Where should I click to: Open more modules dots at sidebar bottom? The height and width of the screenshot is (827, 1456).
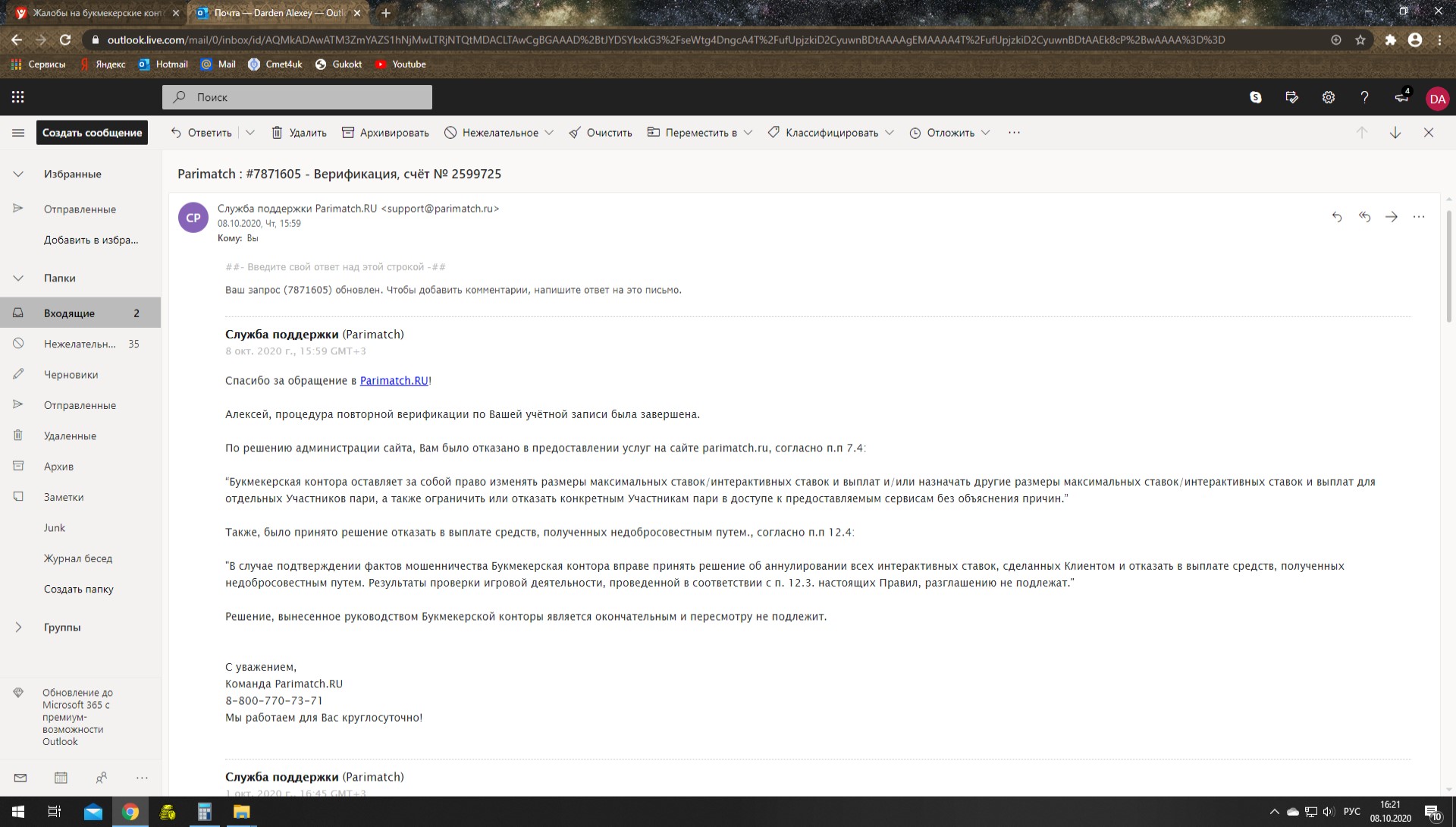click(x=142, y=778)
